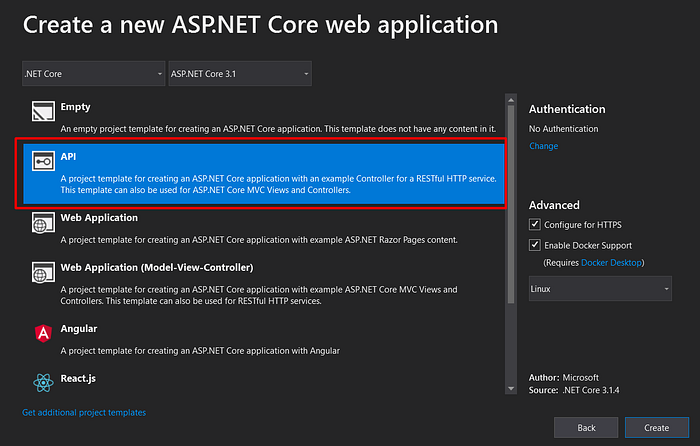This screenshot has height=446, width=700.
Task: Click the API template icon
Action: 43,161
